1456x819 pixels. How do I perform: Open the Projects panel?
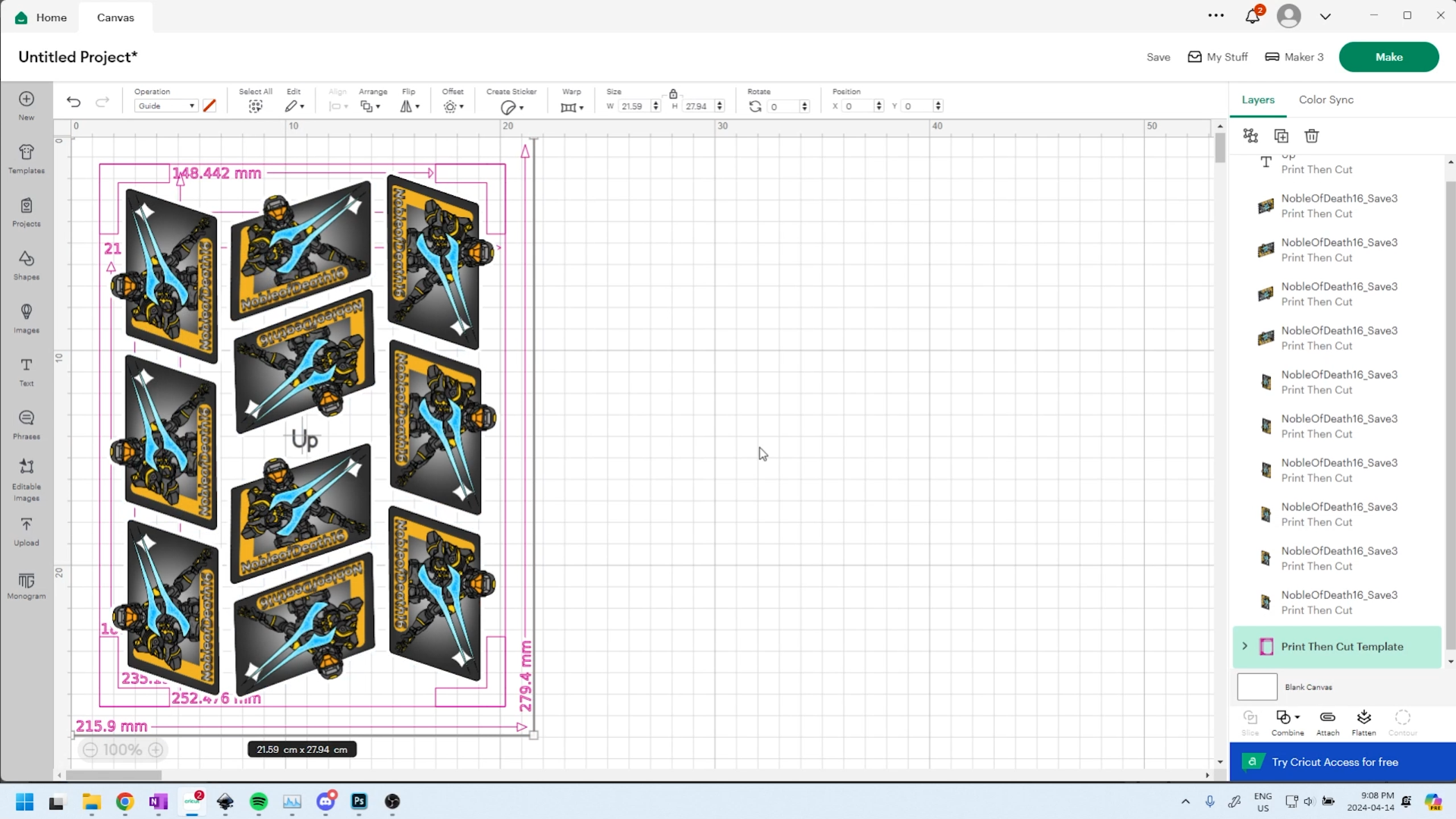point(27,212)
